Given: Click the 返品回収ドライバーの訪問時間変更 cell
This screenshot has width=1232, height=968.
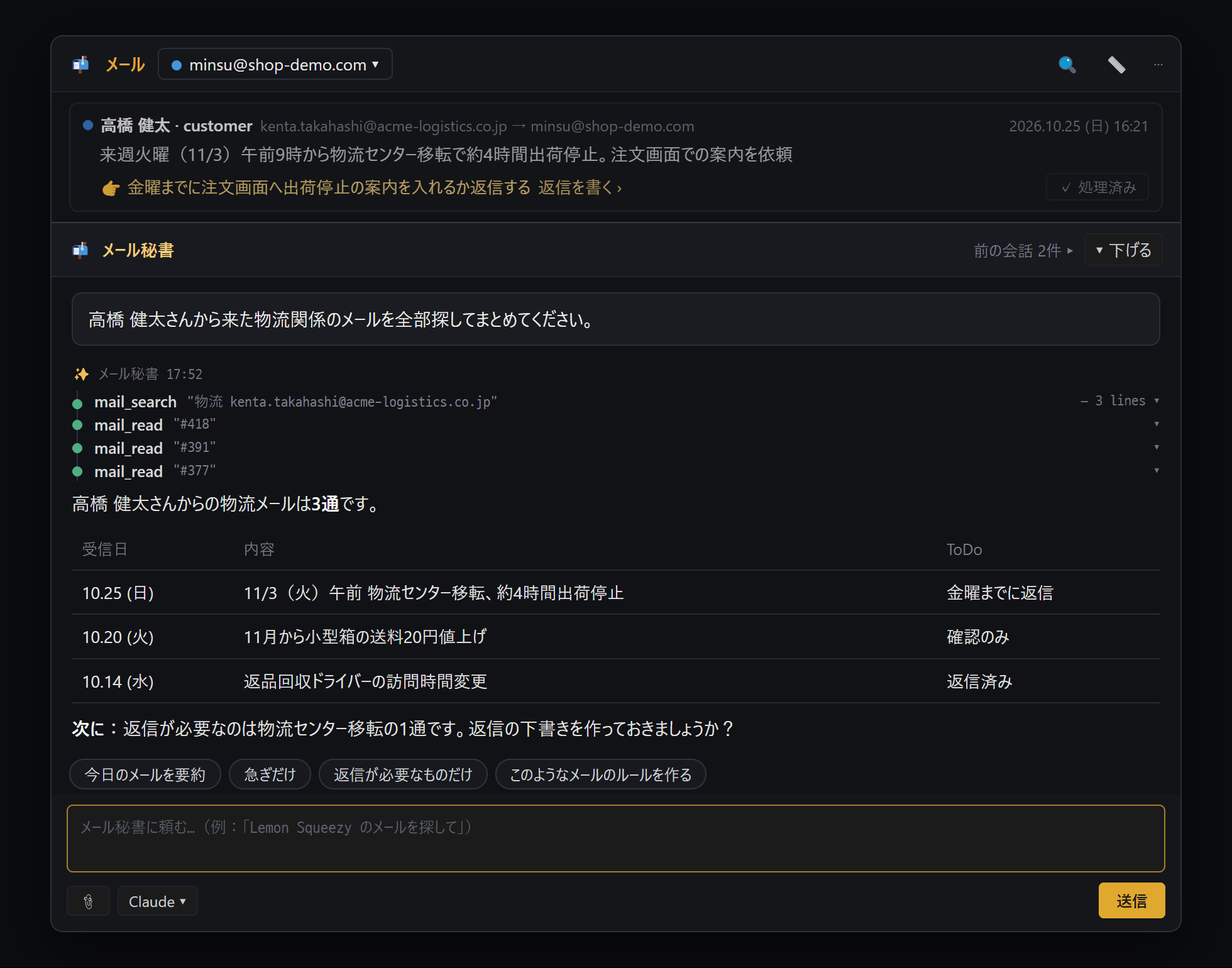Looking at the screenshot, I should 365,681.
